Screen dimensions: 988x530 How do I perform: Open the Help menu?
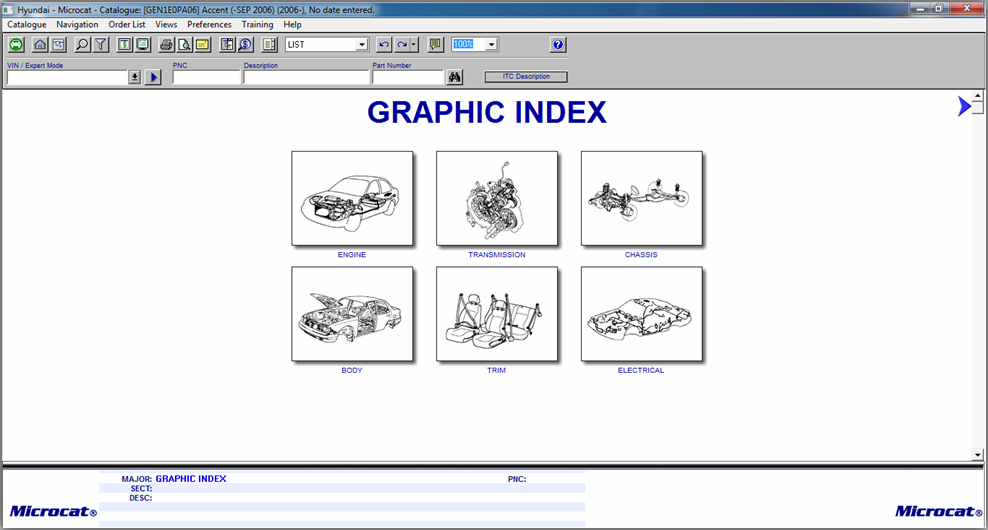click(x=292, y=25)
